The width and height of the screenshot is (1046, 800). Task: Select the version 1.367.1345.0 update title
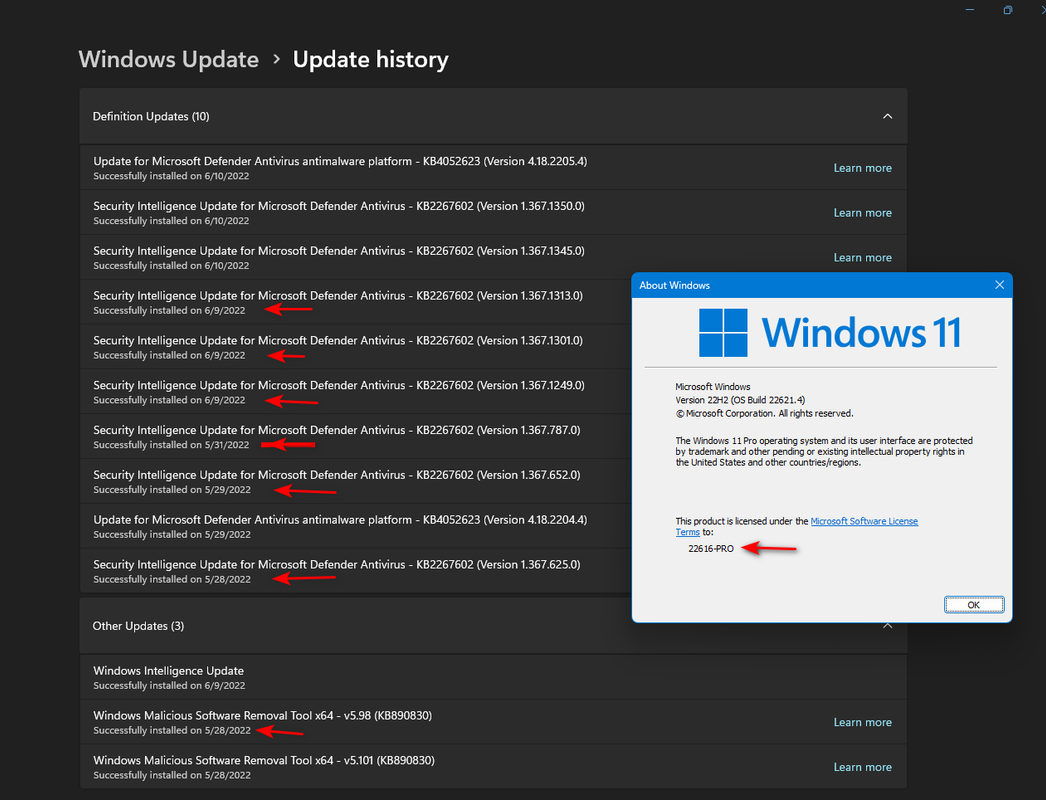coord(339,250)
